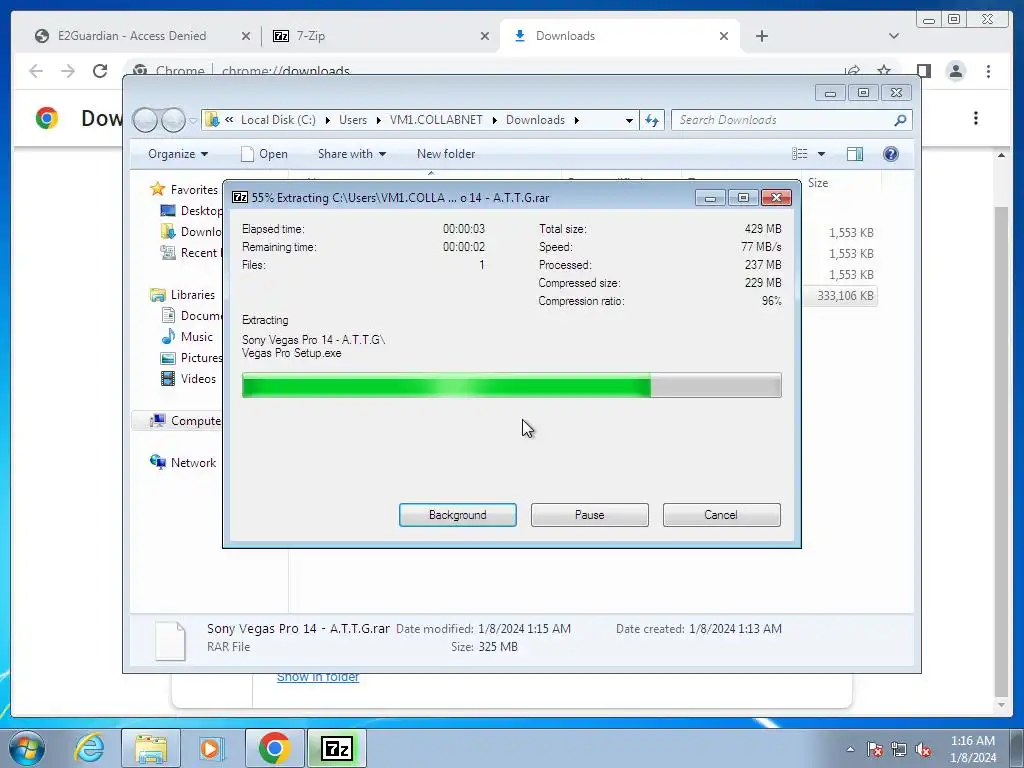The height and width of the screenshot is (768, 1024).
Task: Click the Show in folder link
Action: (318, 677)
